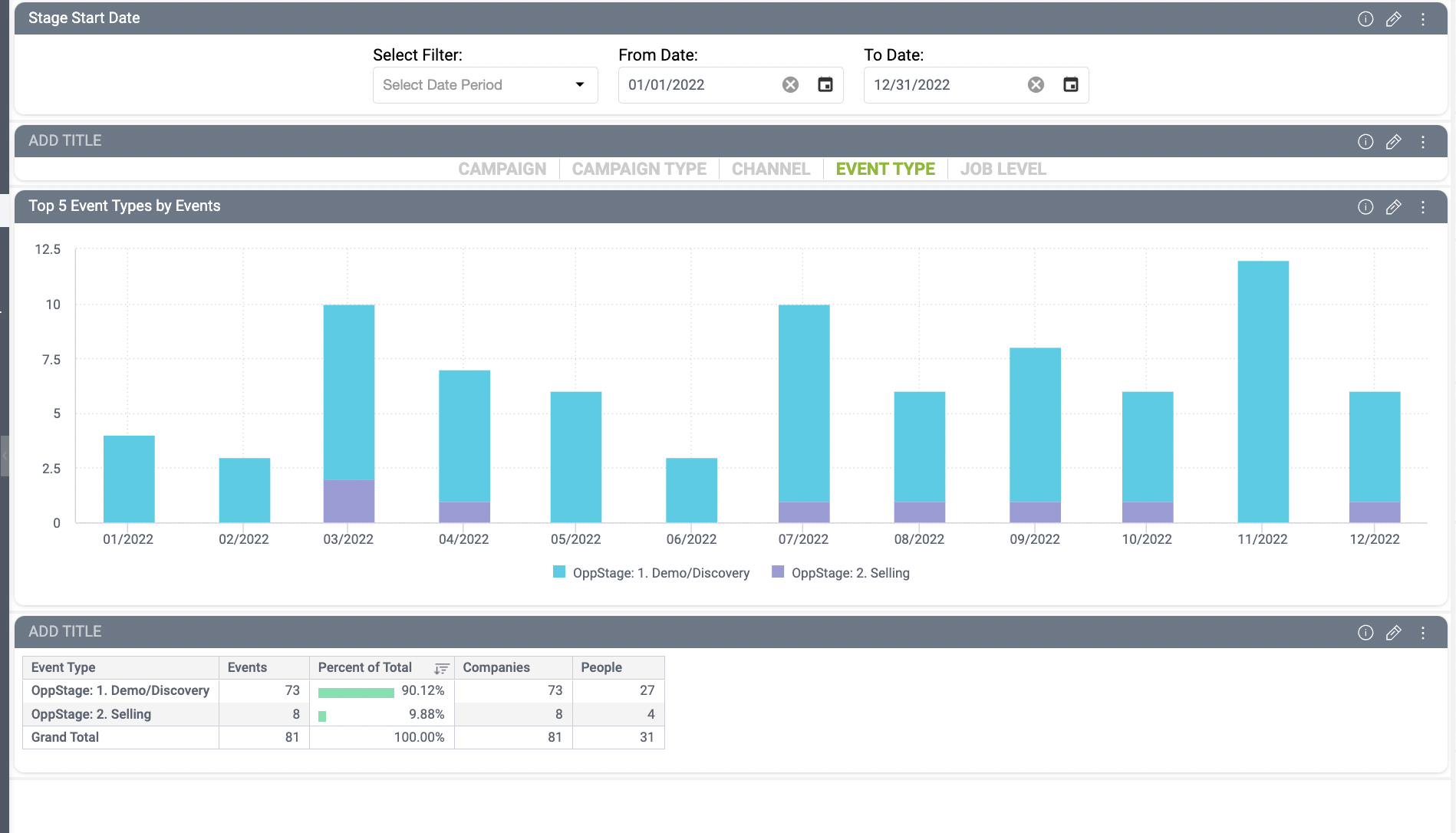This screenshot has width=1456, height=833.
Task: Switch to the CHANNEL tab
Action: pos(771,169)
